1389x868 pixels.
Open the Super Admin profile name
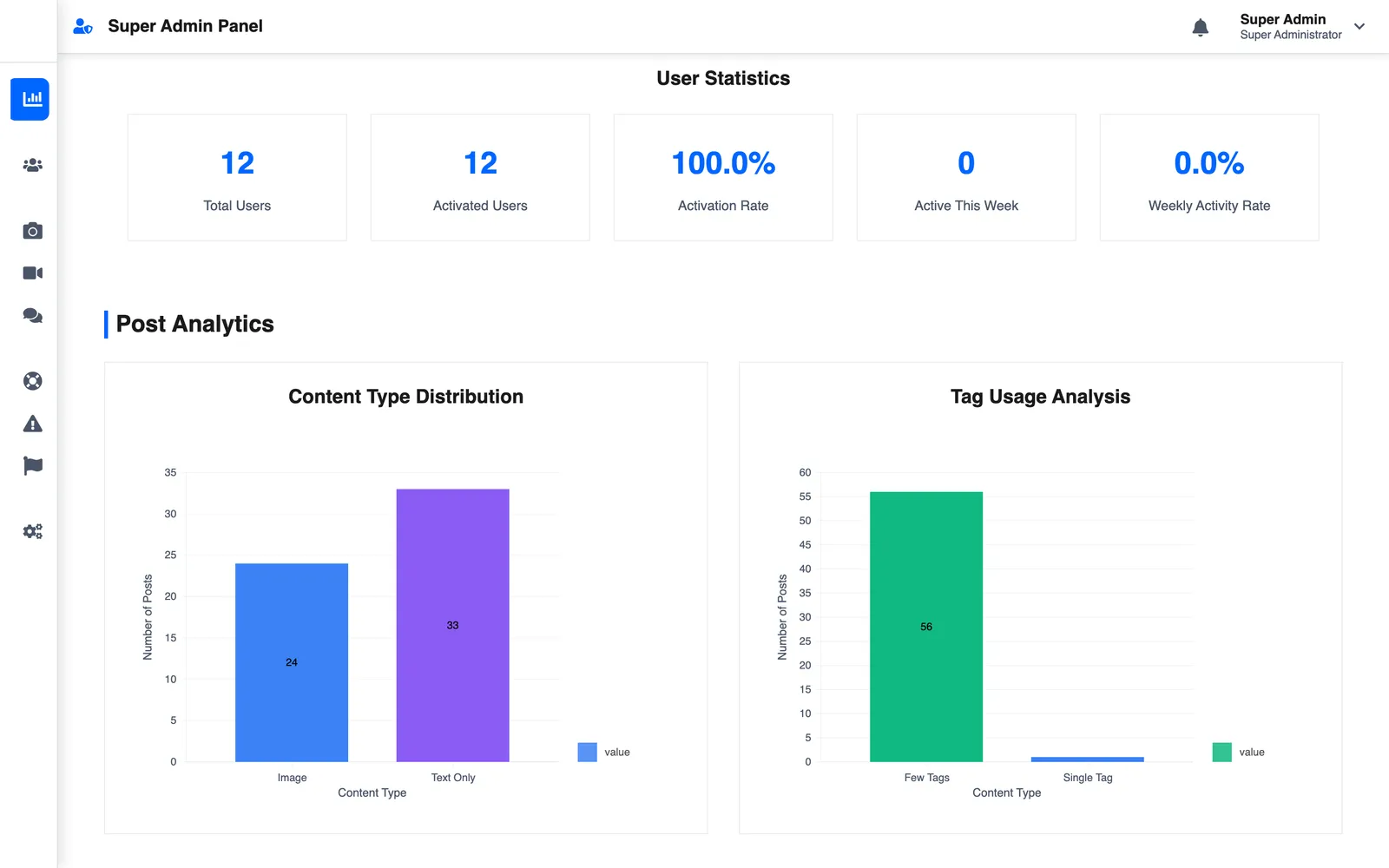[1282, 19]
